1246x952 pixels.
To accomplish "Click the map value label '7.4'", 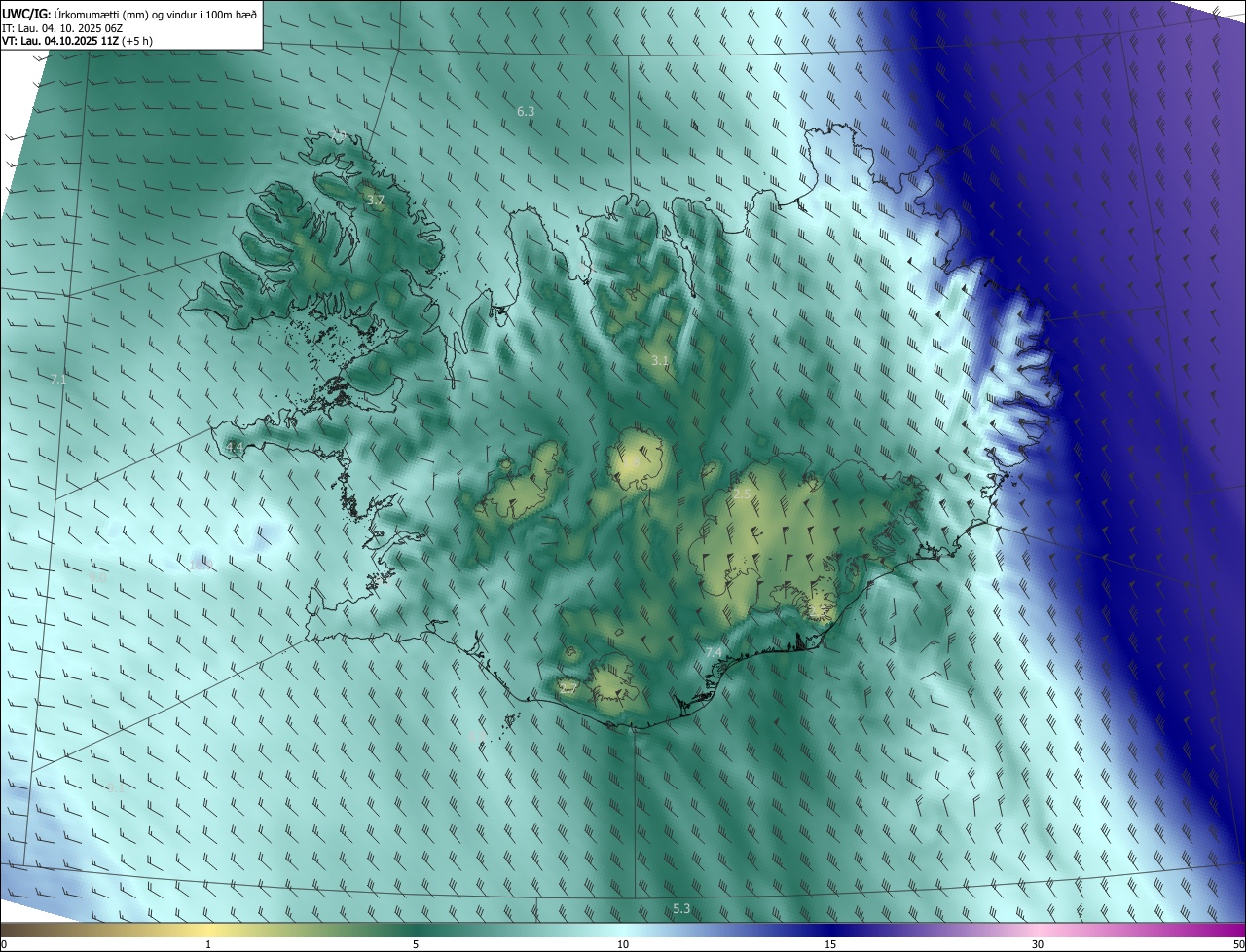I will click(714, 652).
